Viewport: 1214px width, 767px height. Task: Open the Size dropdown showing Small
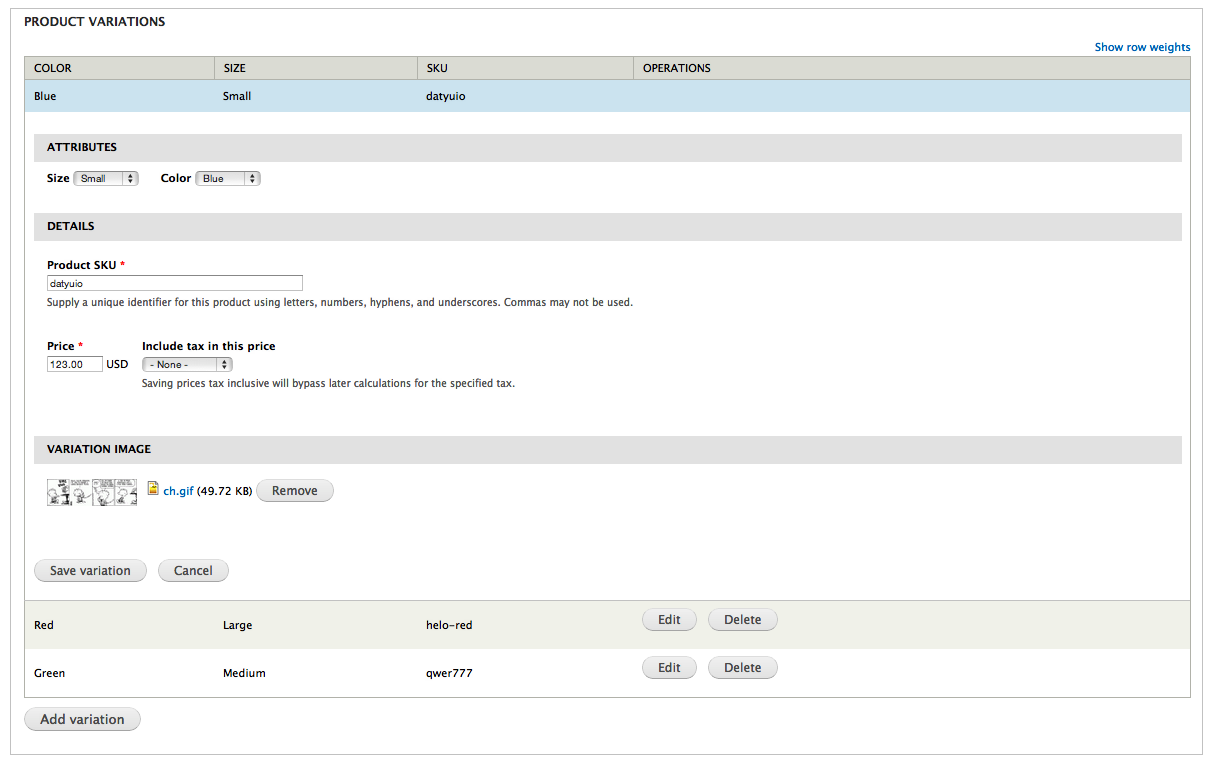(x=106, y=178)
